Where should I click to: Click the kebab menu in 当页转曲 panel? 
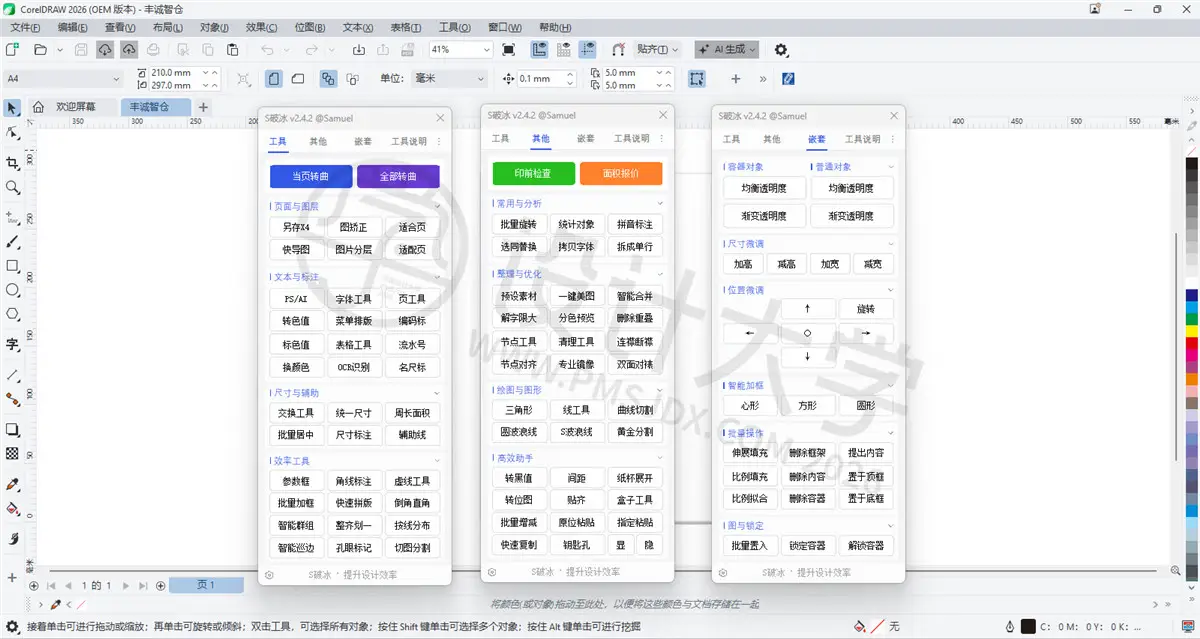(x=439, y=141)
